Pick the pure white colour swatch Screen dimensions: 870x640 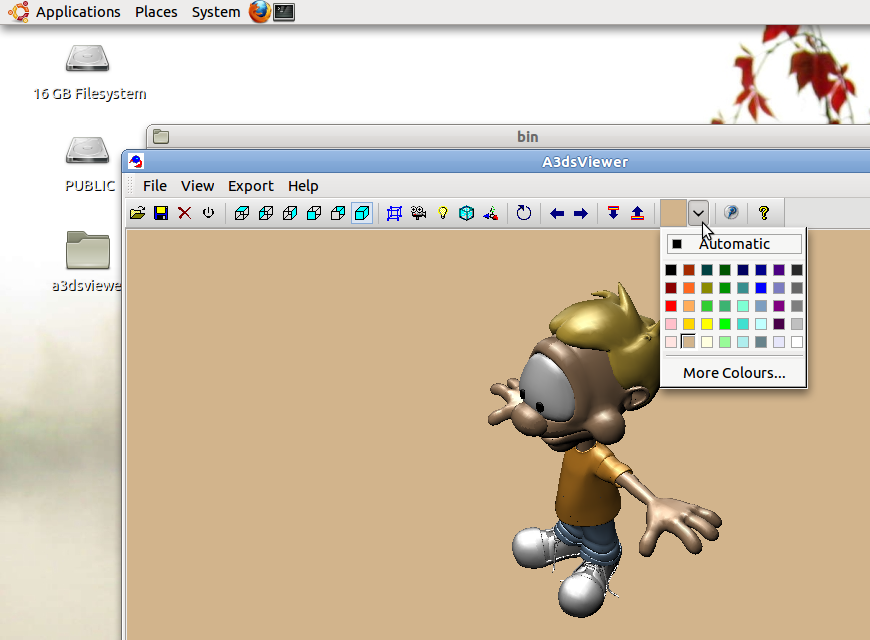[797, 342]
